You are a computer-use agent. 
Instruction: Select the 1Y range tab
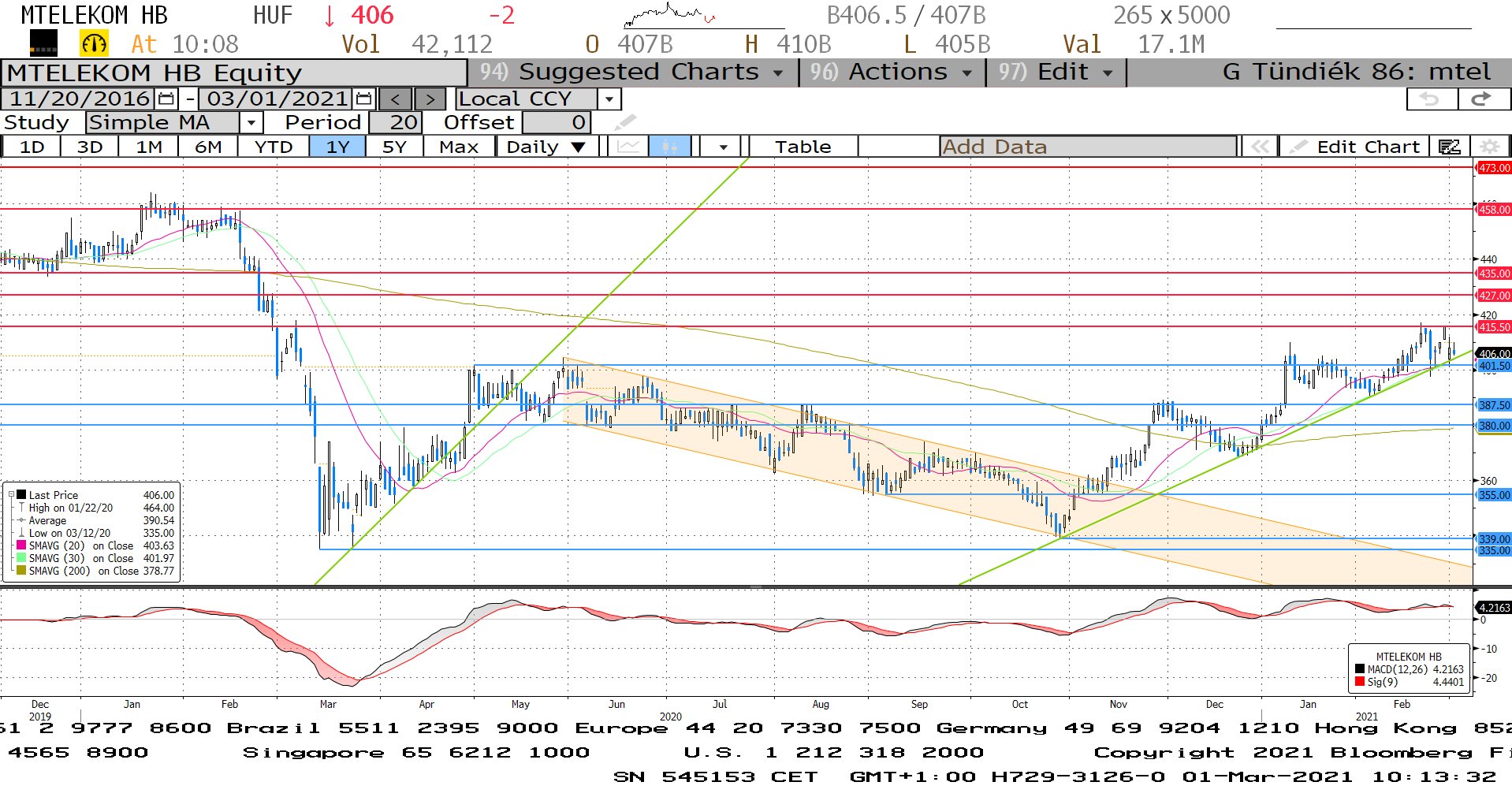[x=337, y=147]
